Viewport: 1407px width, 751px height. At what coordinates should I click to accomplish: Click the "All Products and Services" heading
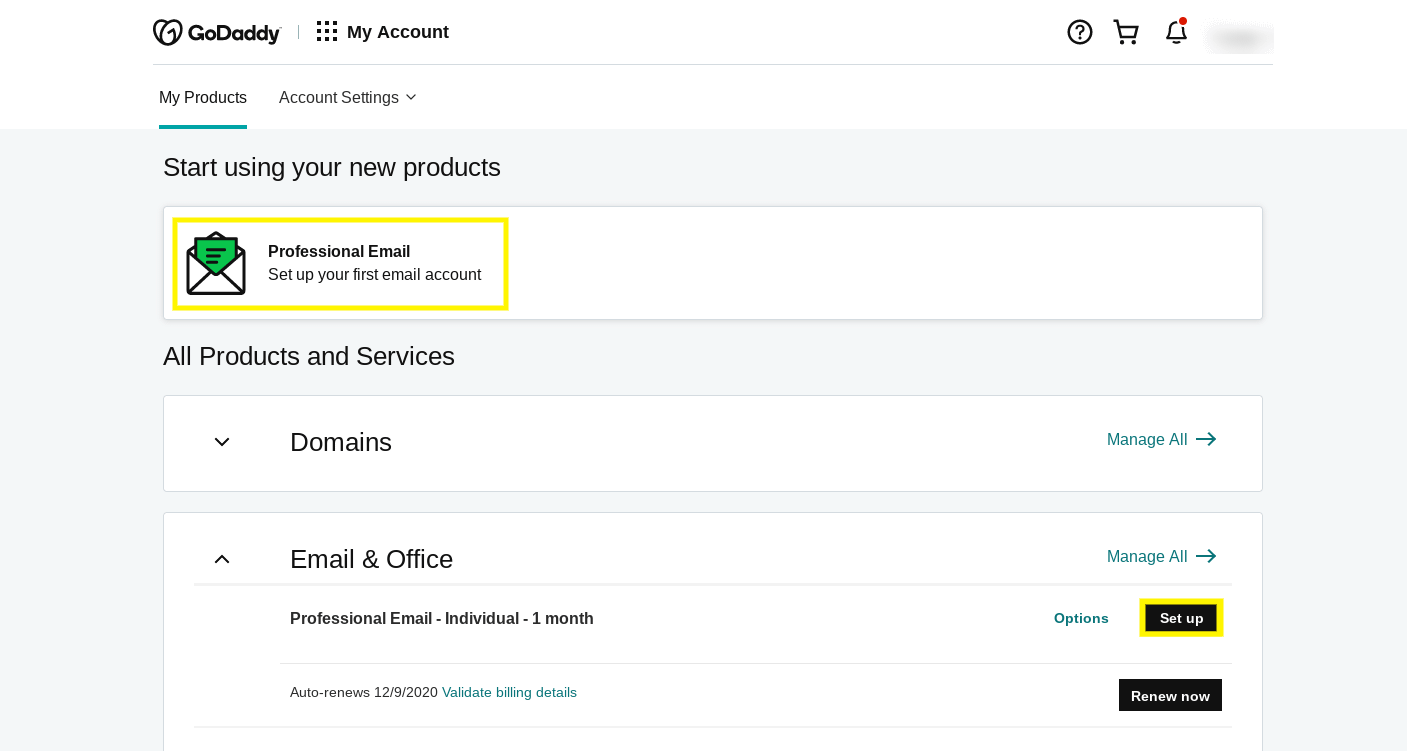click(309, 357)
